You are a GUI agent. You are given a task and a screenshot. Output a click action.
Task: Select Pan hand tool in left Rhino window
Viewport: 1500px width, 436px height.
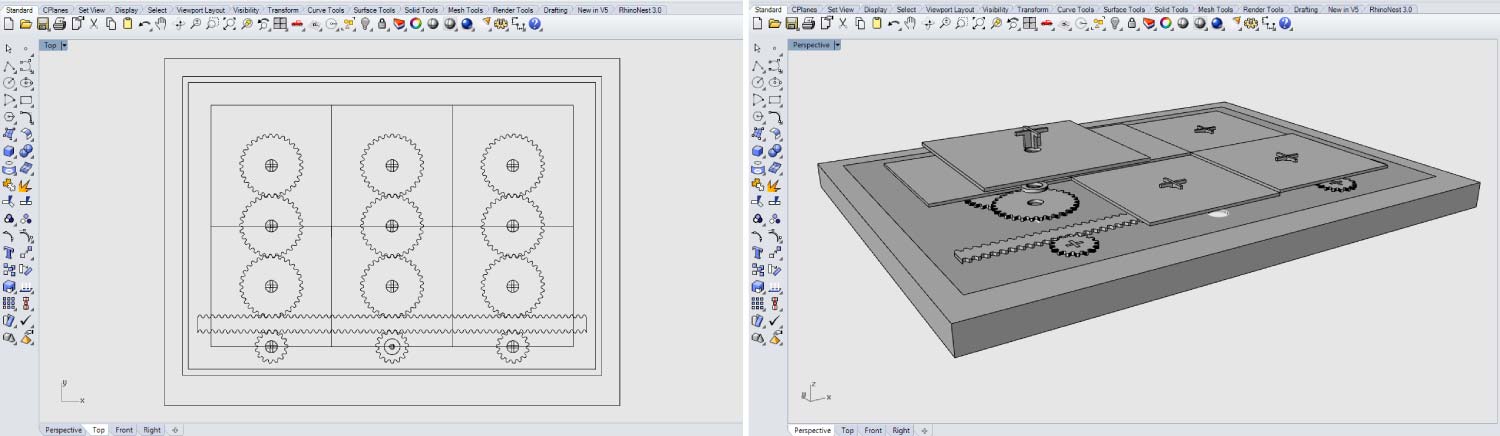pos(160,24)
